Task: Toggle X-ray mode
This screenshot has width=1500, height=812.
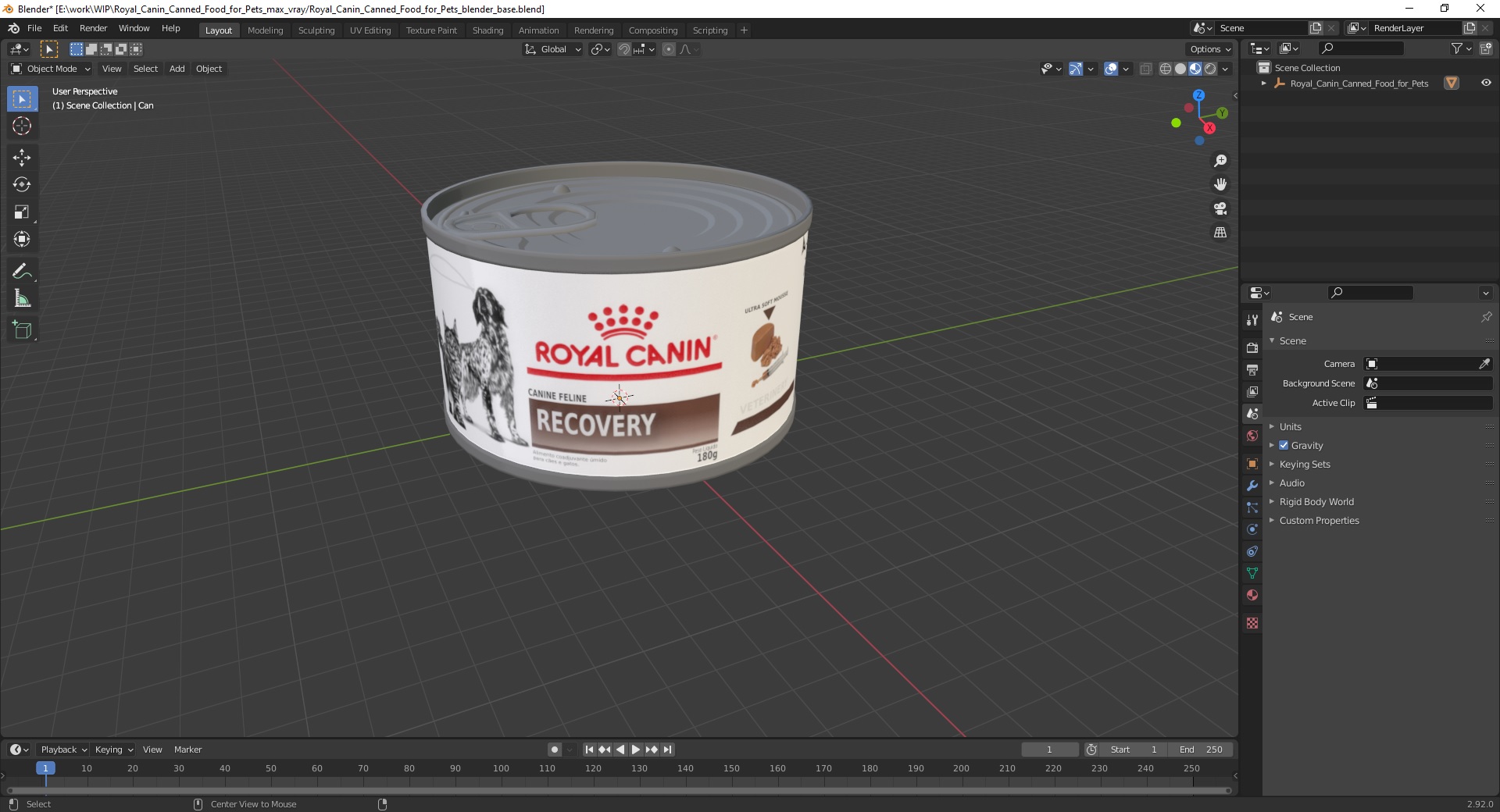Action: 1146,69
